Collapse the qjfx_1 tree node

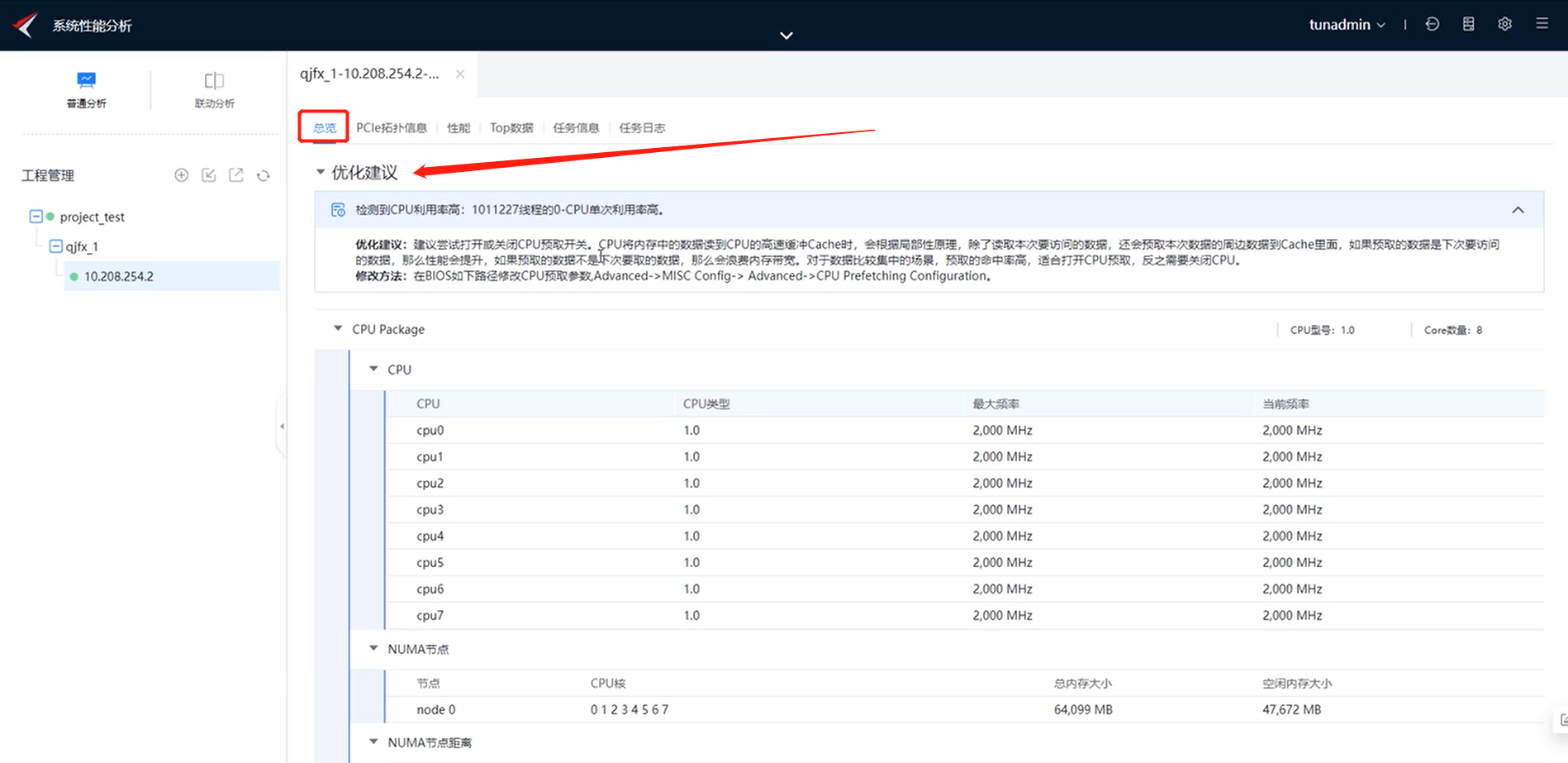pos(56,246)
